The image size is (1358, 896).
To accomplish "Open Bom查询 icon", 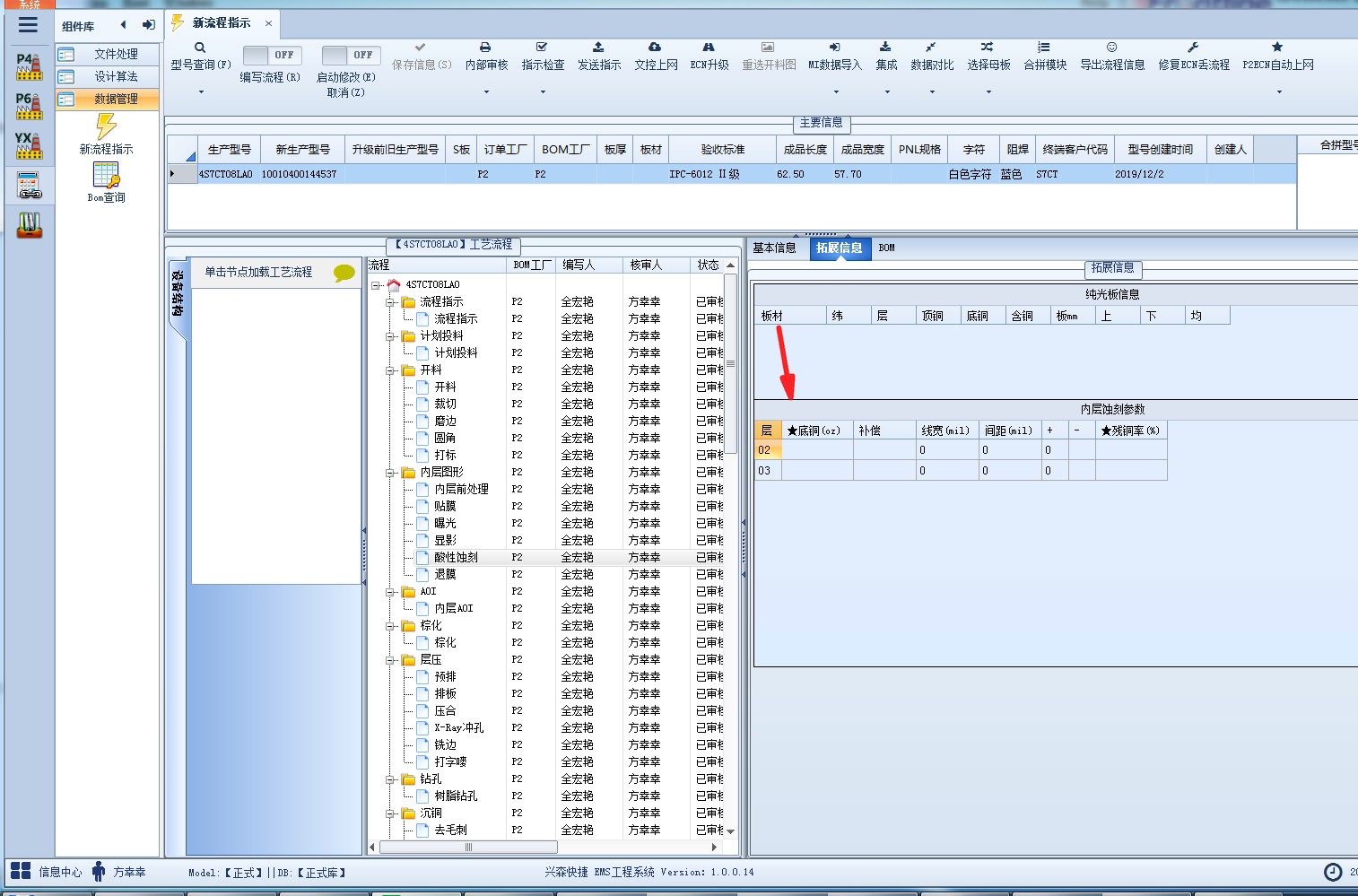I will tap(107, 175).
